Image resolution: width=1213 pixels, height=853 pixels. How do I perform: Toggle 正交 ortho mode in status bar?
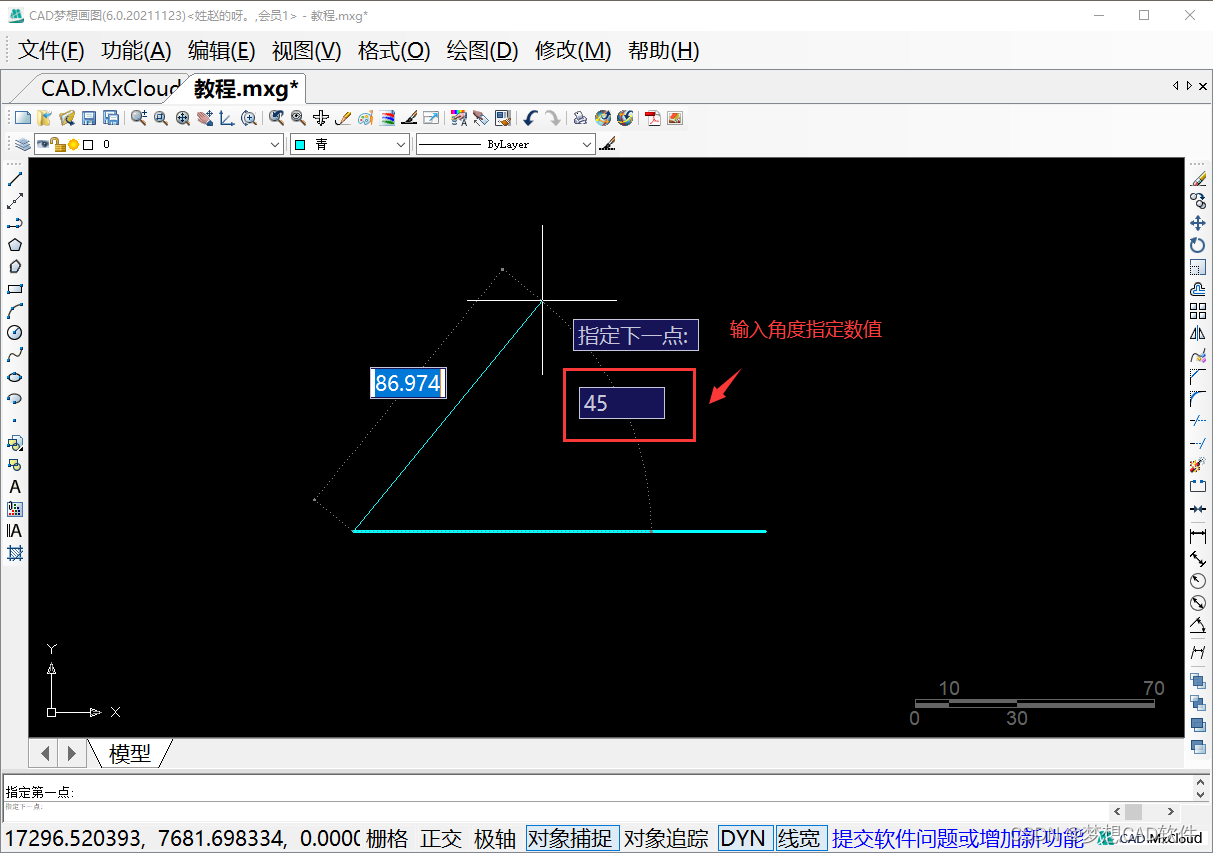click(x=441, y=839)
